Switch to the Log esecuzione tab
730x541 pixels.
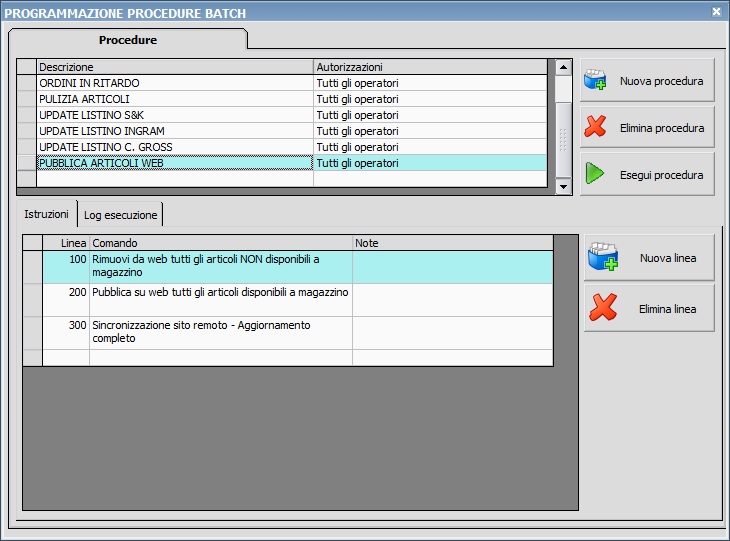[121, 215]
